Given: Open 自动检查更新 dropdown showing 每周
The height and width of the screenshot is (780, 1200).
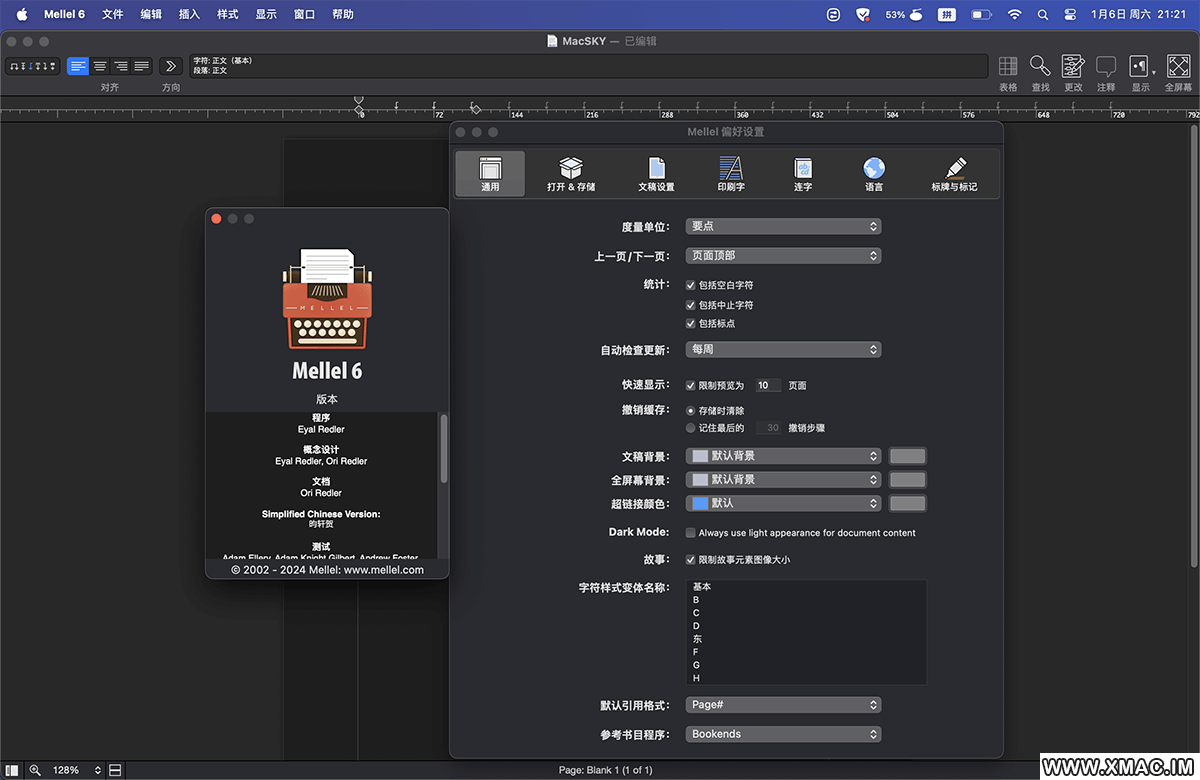Looking at the screenshot, I should click(783, 350).
